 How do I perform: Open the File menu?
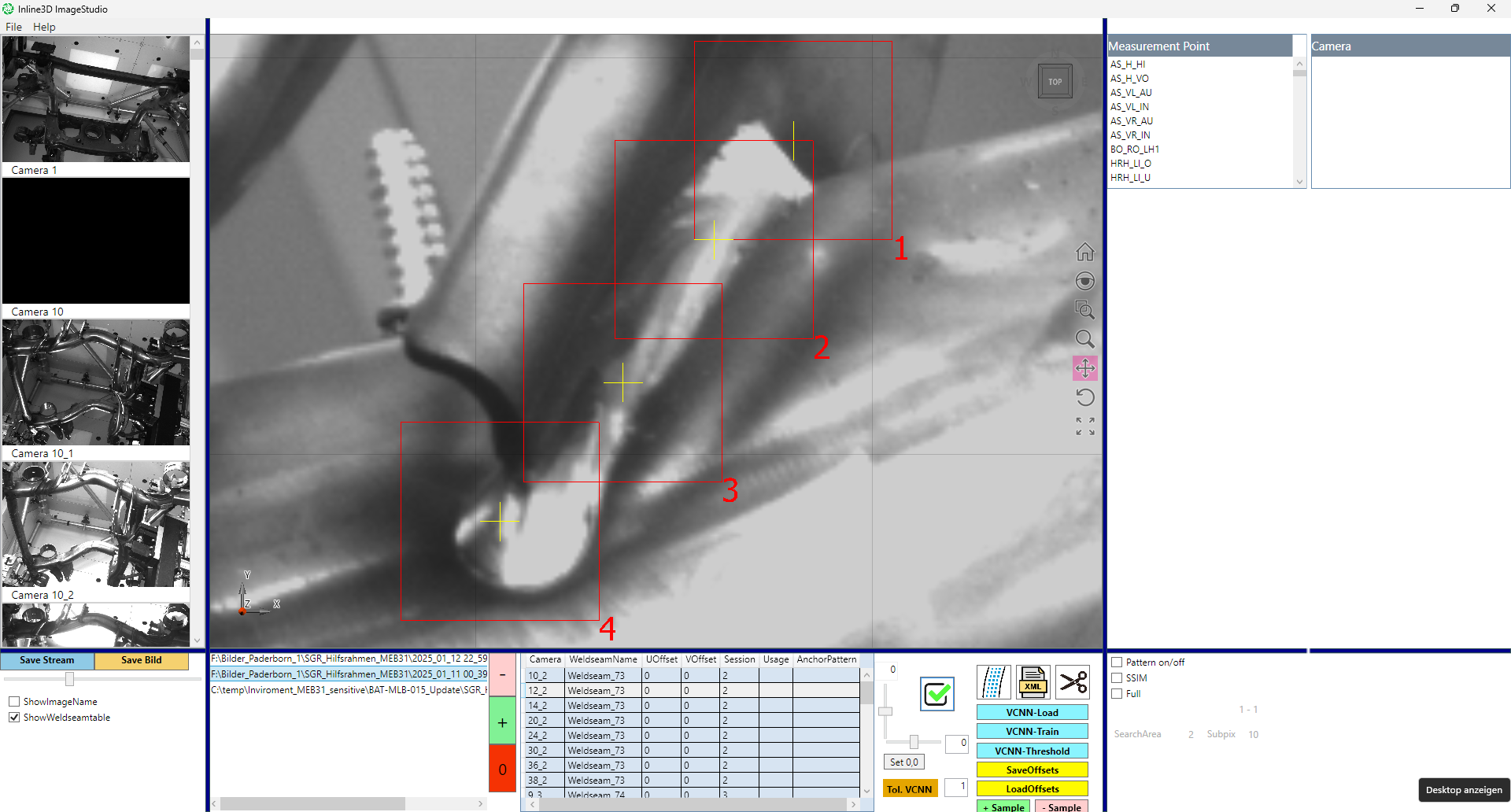(x=14, y=27)
